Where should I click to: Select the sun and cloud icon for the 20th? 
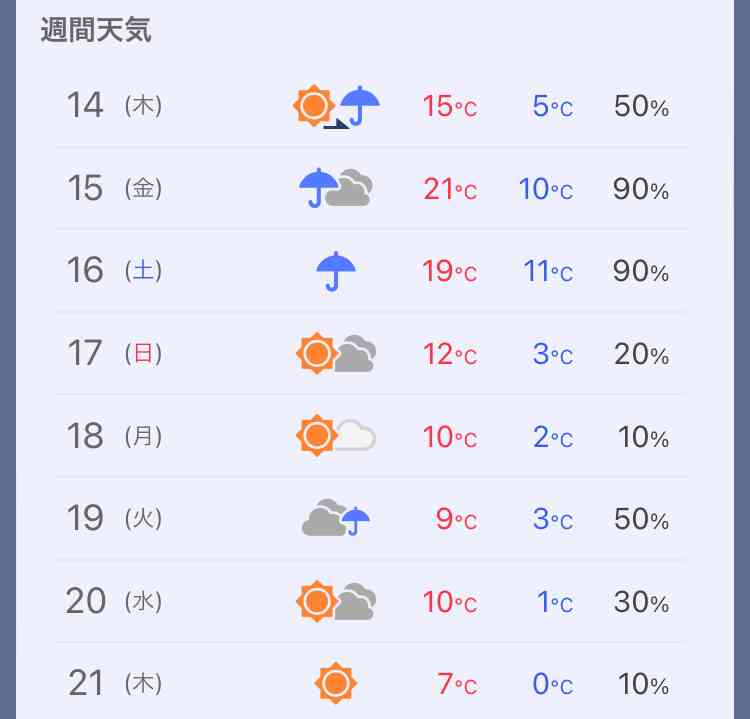[336, 601]
